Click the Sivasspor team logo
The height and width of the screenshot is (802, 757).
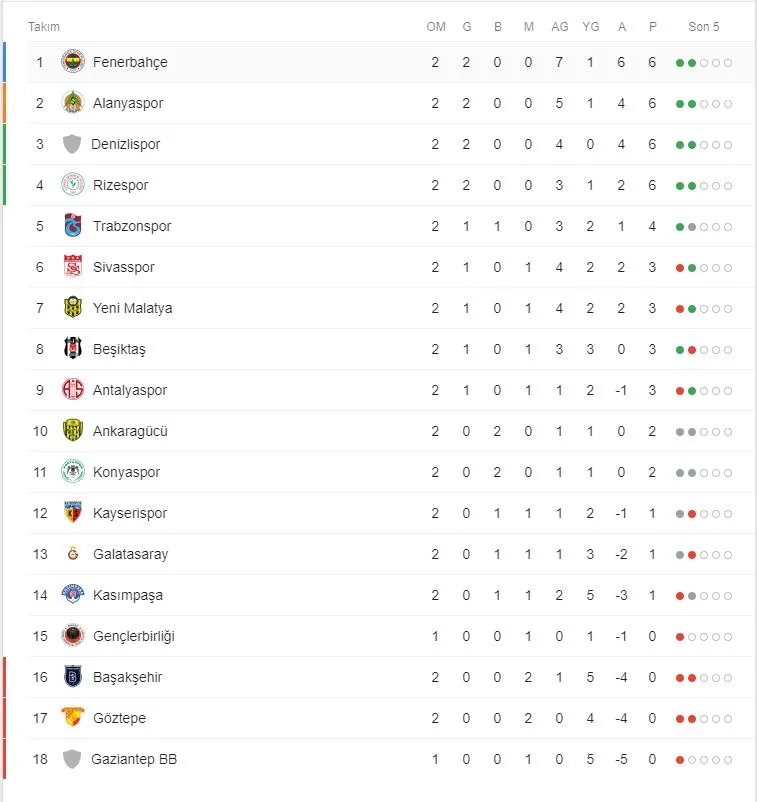point(73,267)
